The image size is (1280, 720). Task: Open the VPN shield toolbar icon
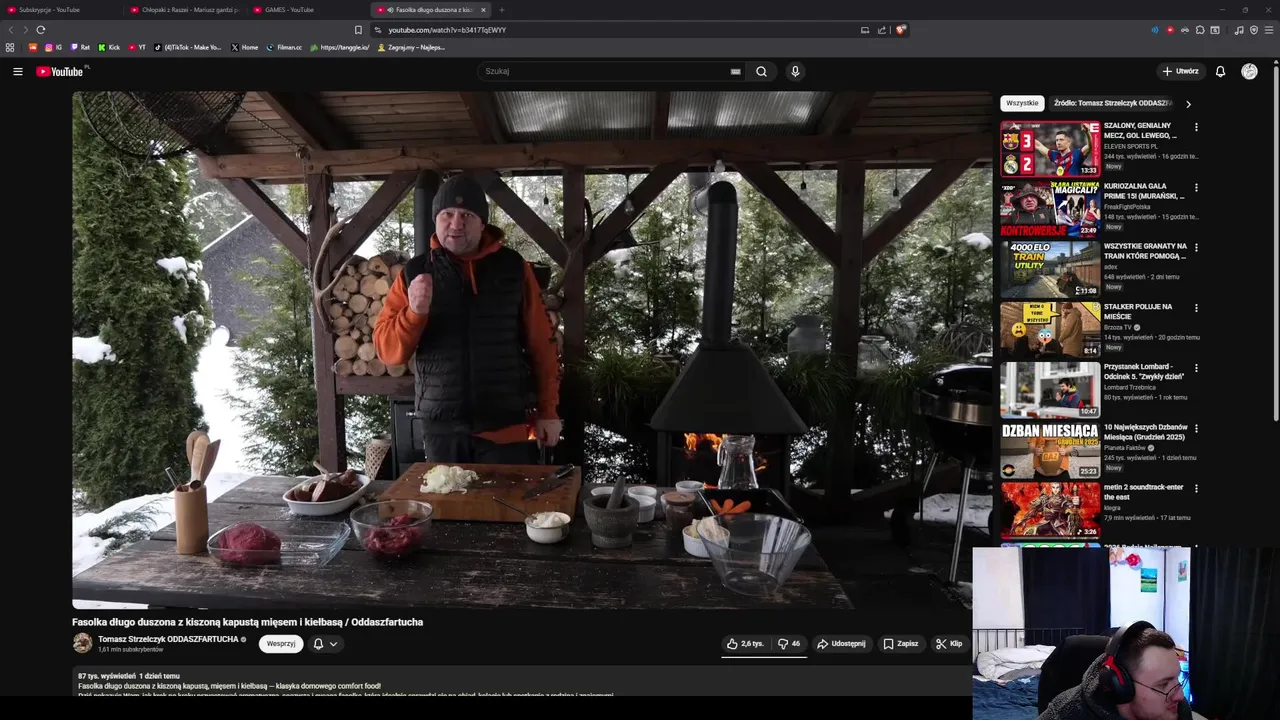click(x=1254, y=30)
